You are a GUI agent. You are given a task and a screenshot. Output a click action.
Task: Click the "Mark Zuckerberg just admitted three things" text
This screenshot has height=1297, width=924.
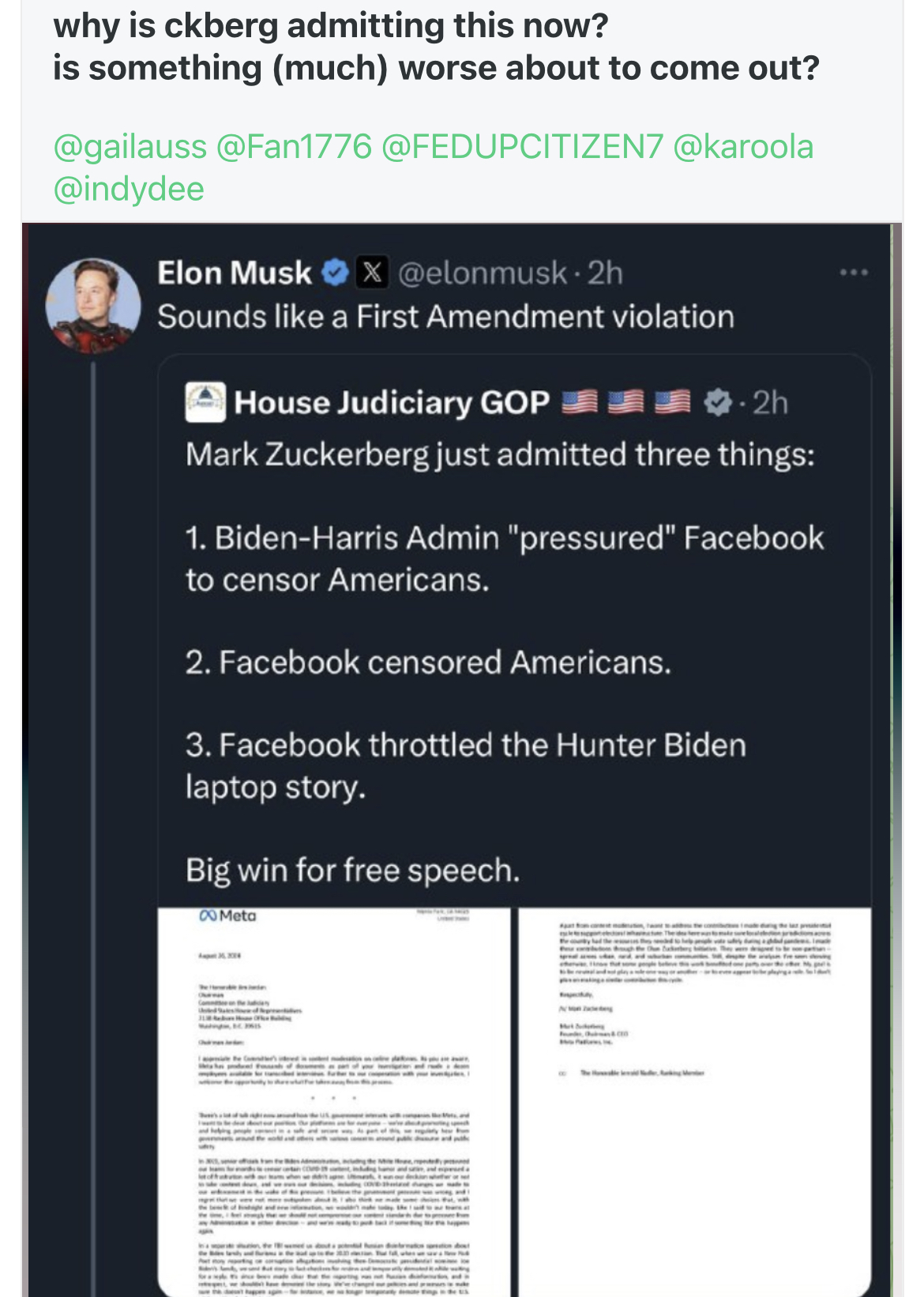(x=500, y=455)
